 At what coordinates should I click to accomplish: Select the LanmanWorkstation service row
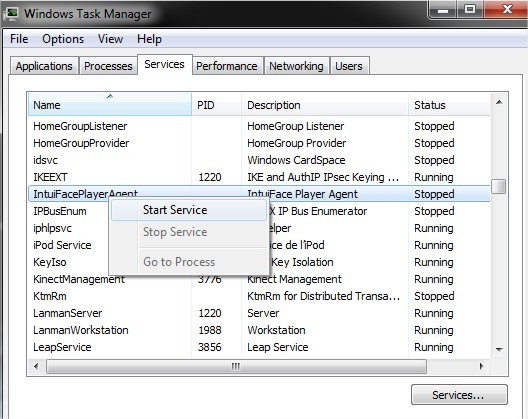click(259, 330)
